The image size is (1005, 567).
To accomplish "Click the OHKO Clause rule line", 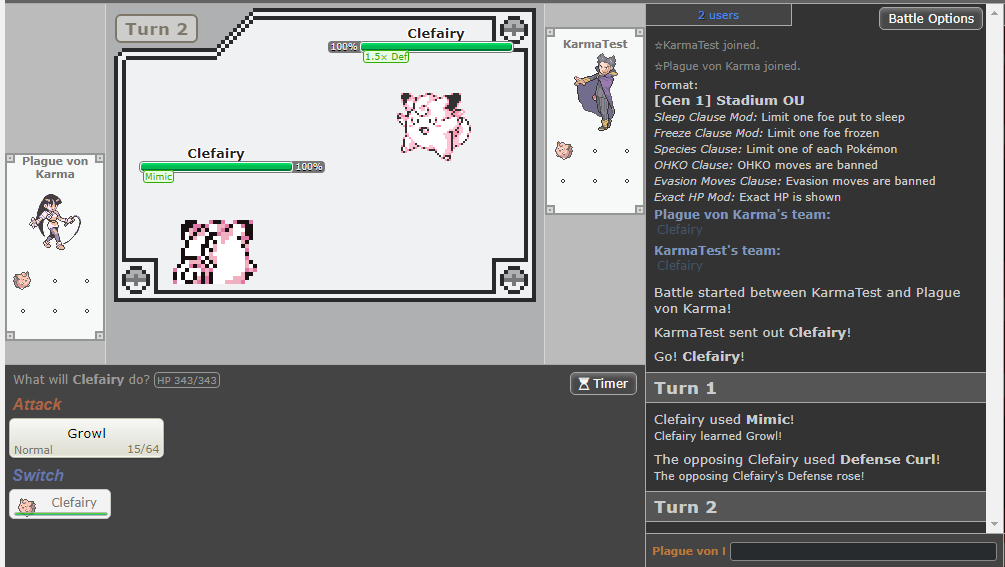I will (765, 165).
